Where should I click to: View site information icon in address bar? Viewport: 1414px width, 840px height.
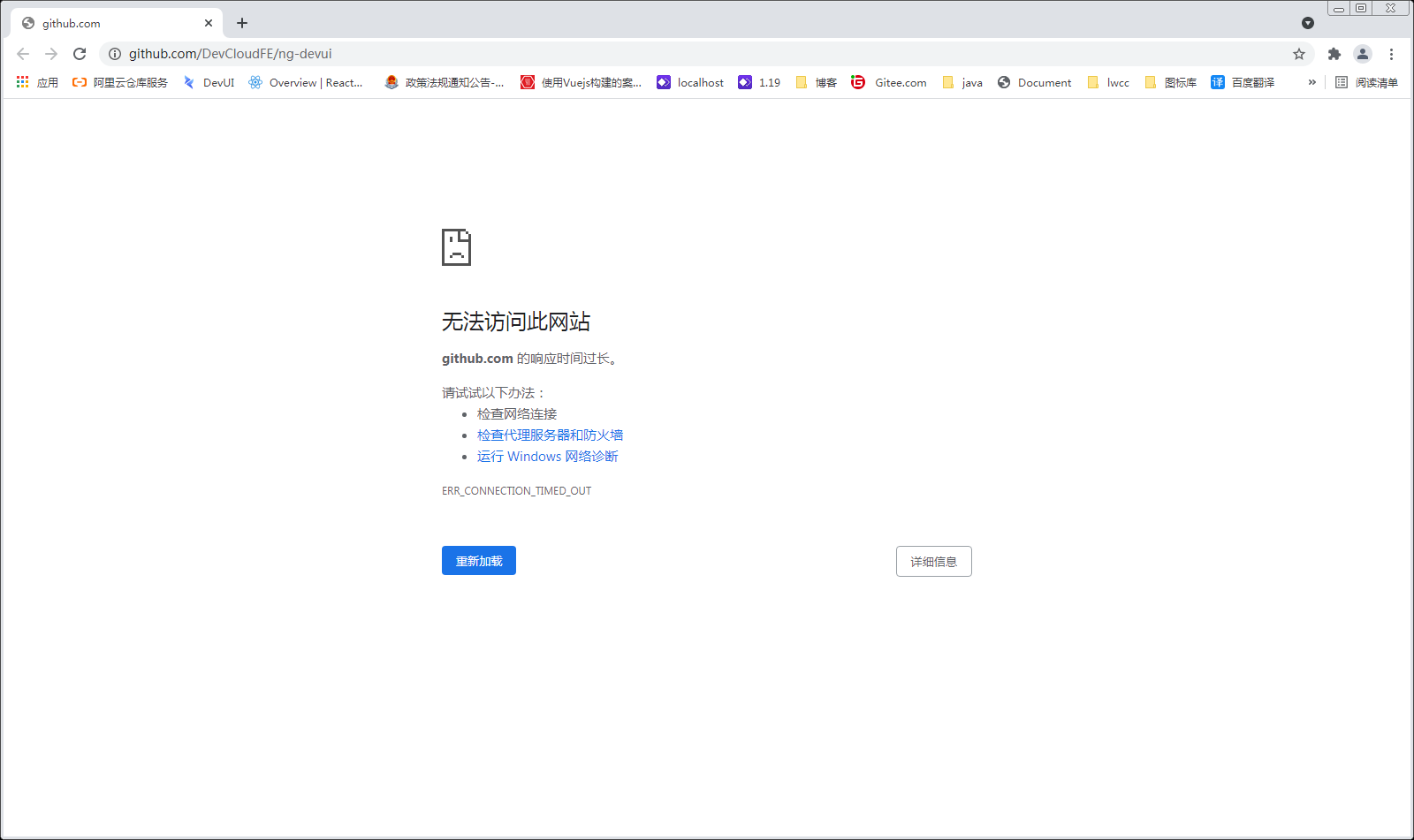pyautogui.click(x=115, y=54)
